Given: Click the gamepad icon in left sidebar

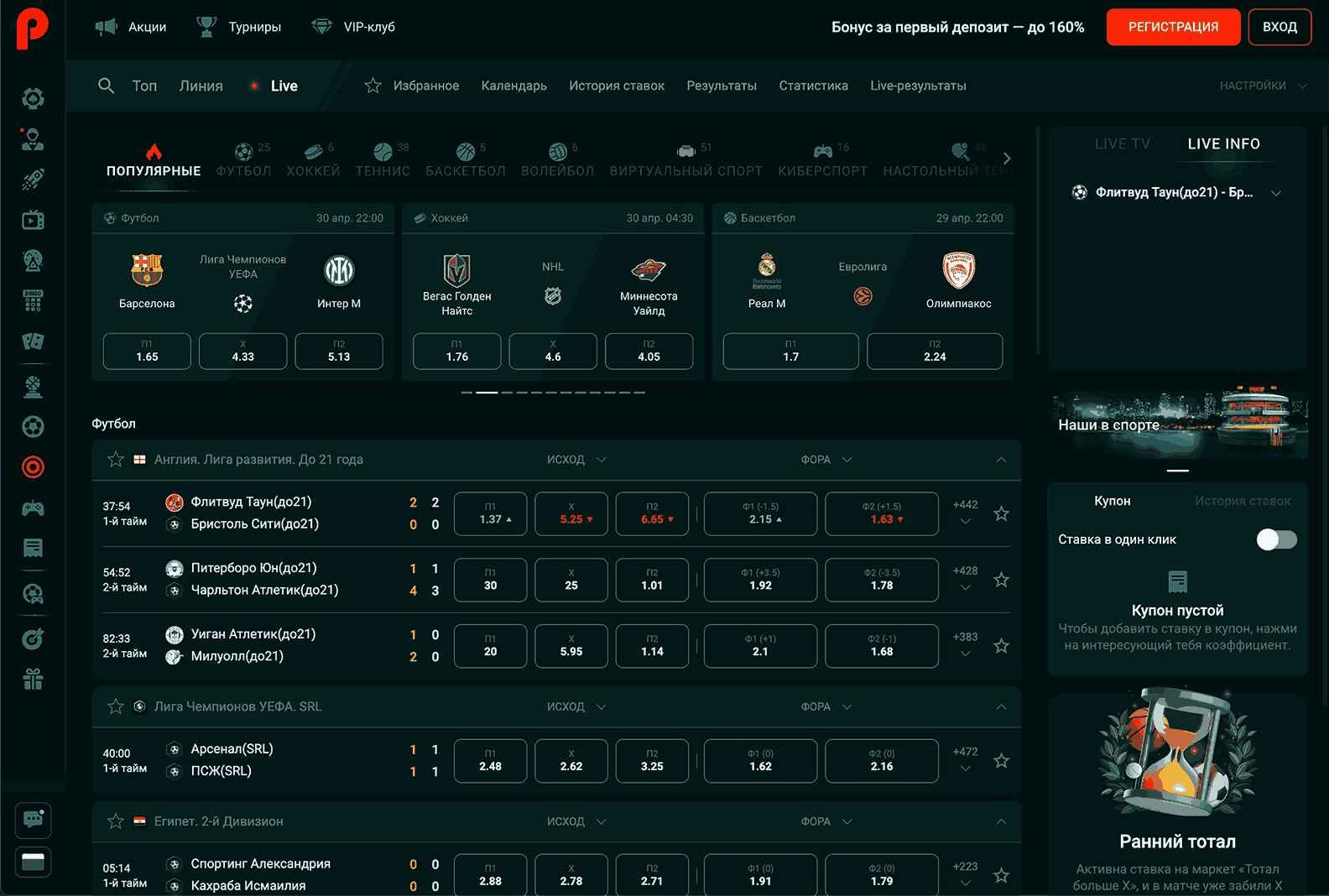Looking at the screenshot, I should (33, 508).
